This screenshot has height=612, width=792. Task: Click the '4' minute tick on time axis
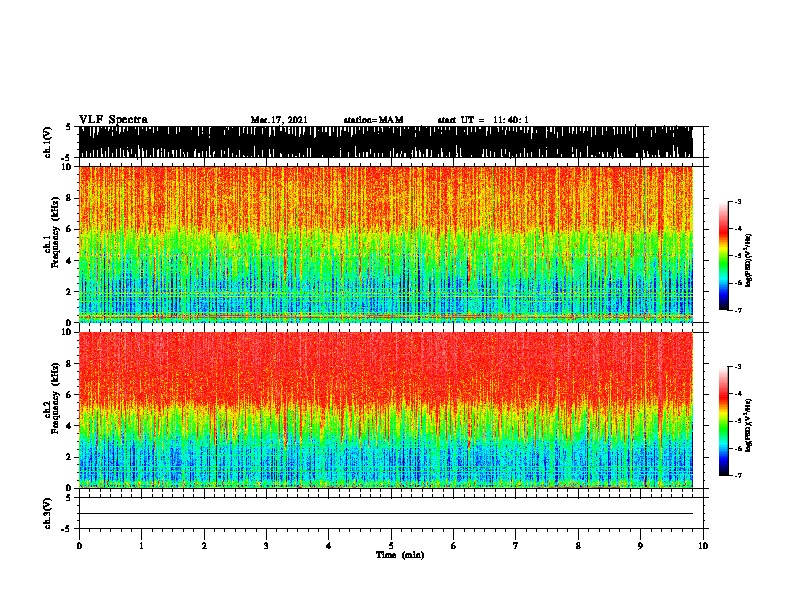click(329, 546)
